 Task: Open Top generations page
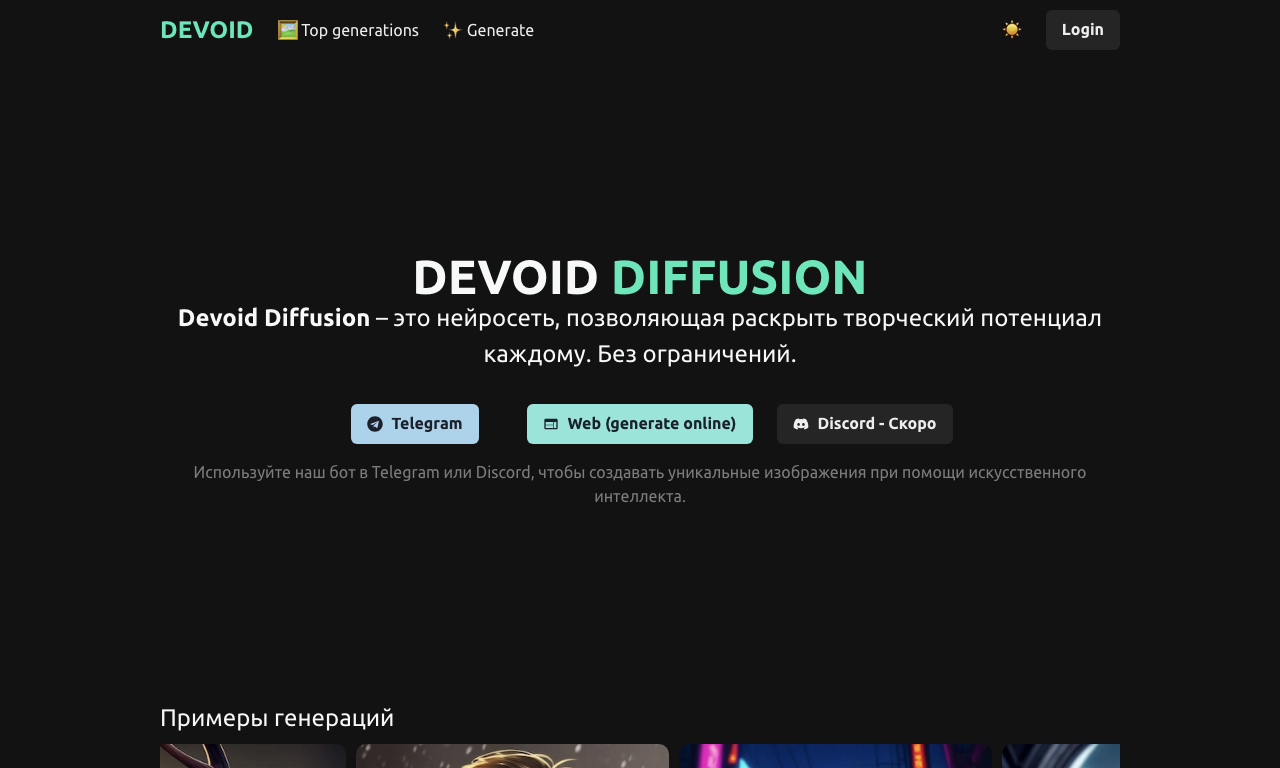[x=348, y=30]
